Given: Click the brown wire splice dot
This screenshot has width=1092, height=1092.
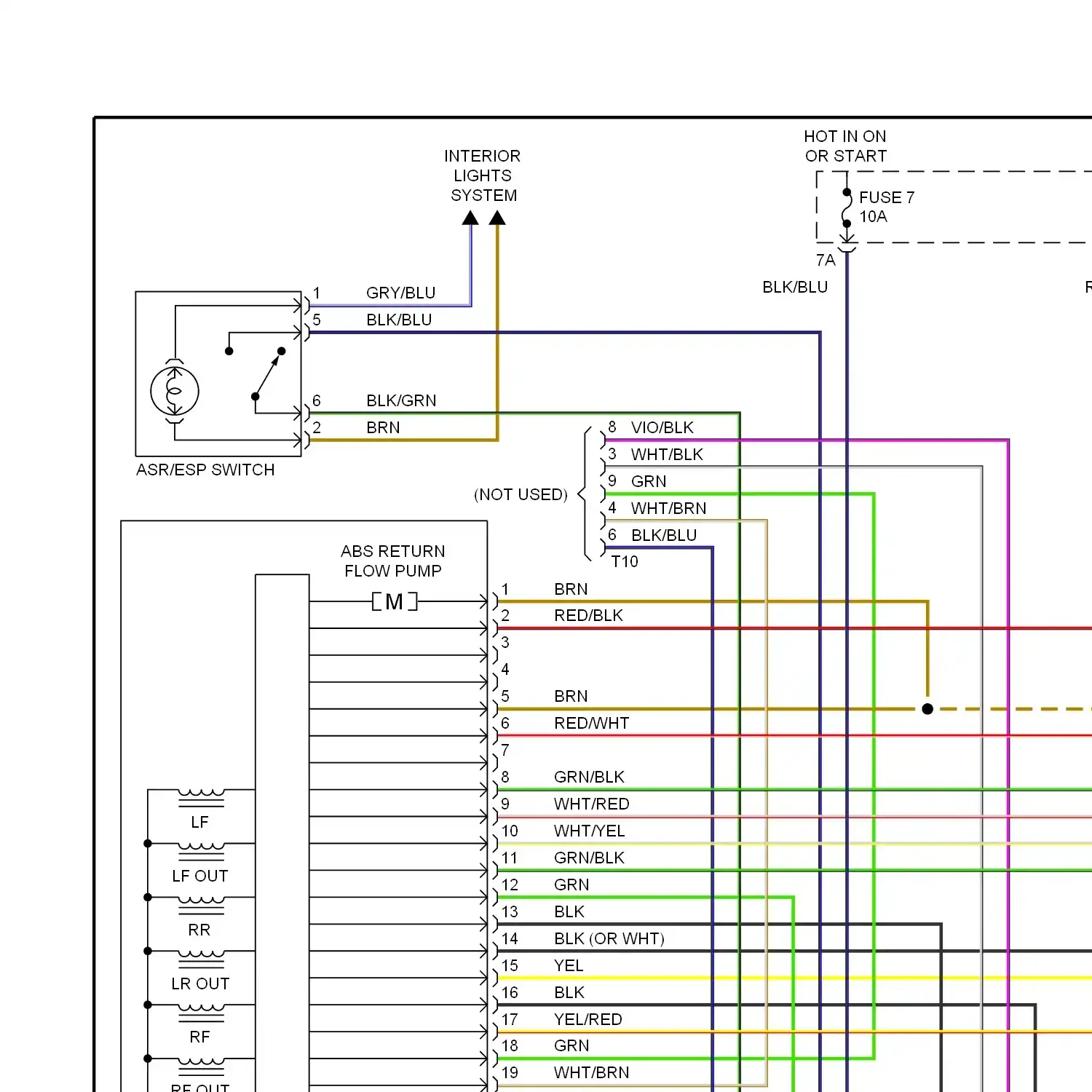Looking at the screenshot, I should tap(927, 709).
